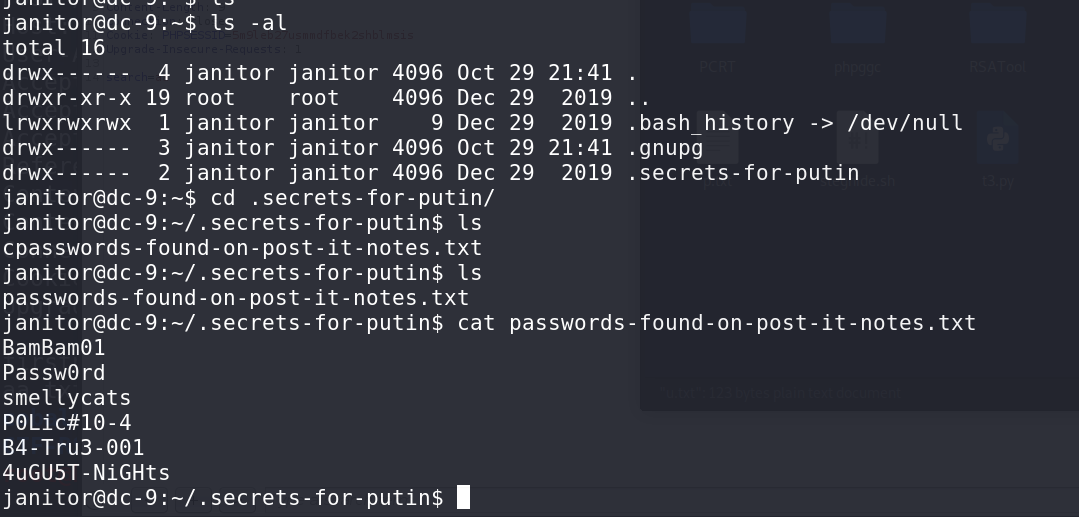
Task: Click the cat passwords-found command text
Action: pyautogui.click(x=716, y=323)
